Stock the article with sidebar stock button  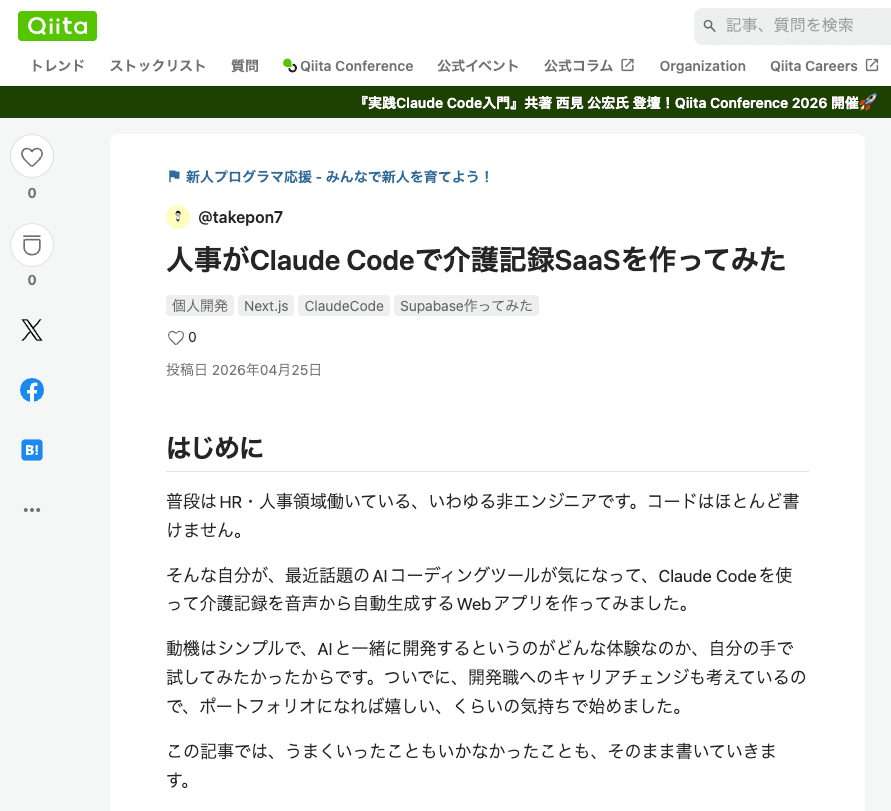[x=32, y=245]
